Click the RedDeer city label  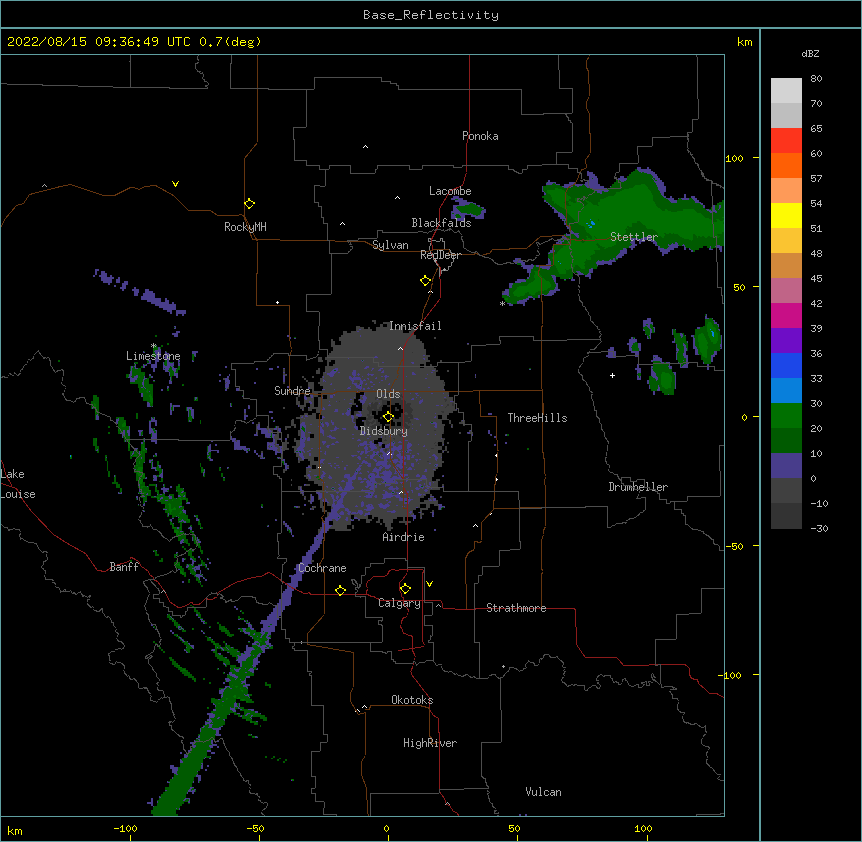click(440, 255)
